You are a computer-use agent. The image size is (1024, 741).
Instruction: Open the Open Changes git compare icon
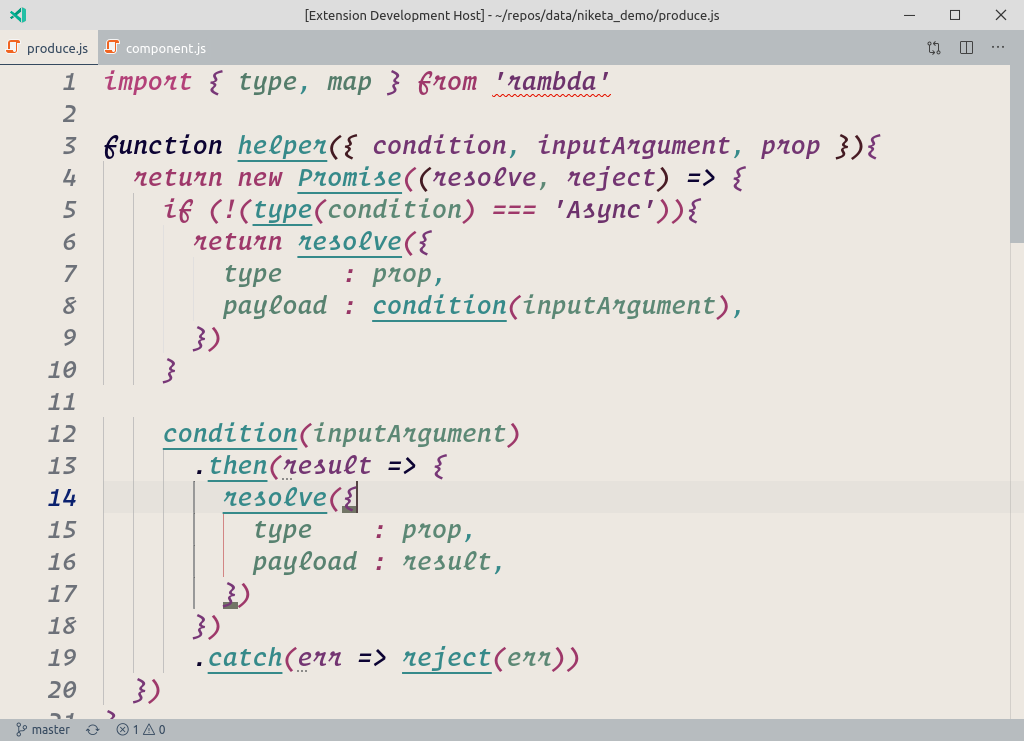coord(934,47)
